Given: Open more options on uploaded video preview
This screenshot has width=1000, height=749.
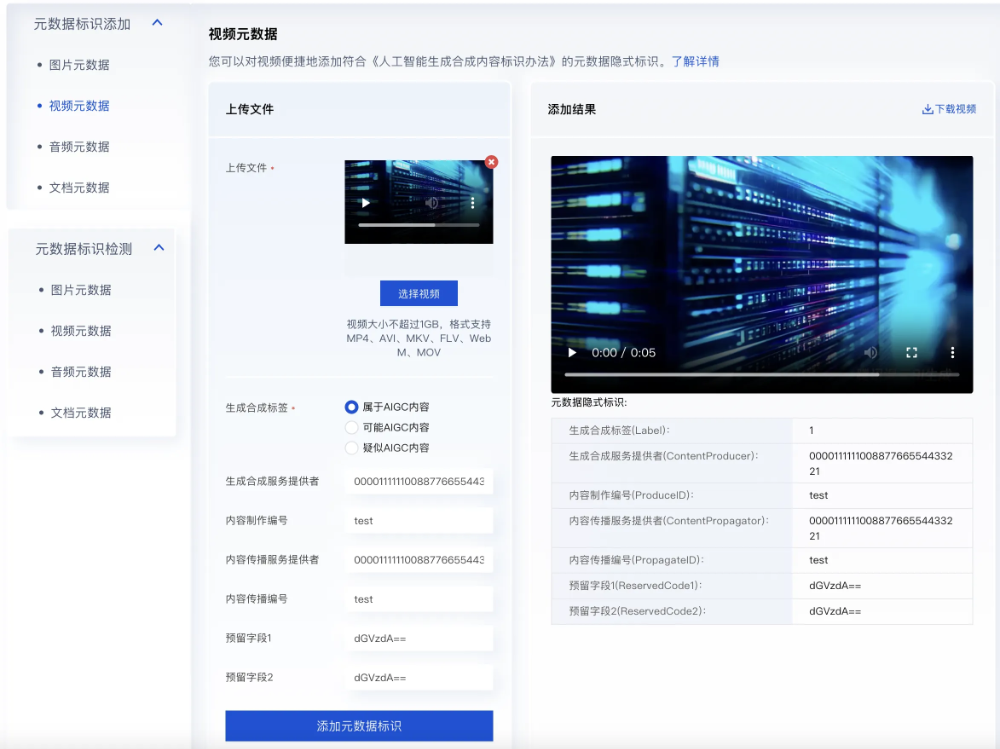Looking at the screenshot, I should [473, 203].
